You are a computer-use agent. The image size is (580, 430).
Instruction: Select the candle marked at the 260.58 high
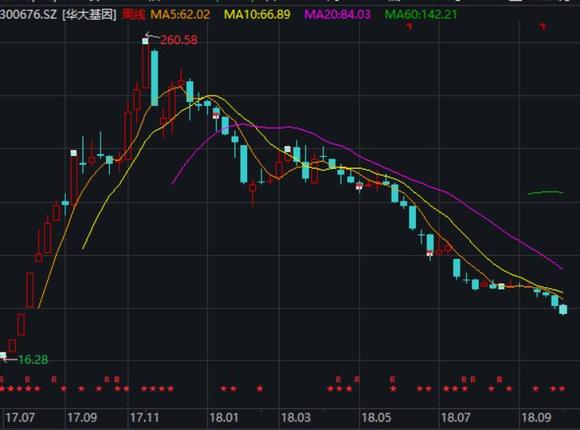coord(145,63)
